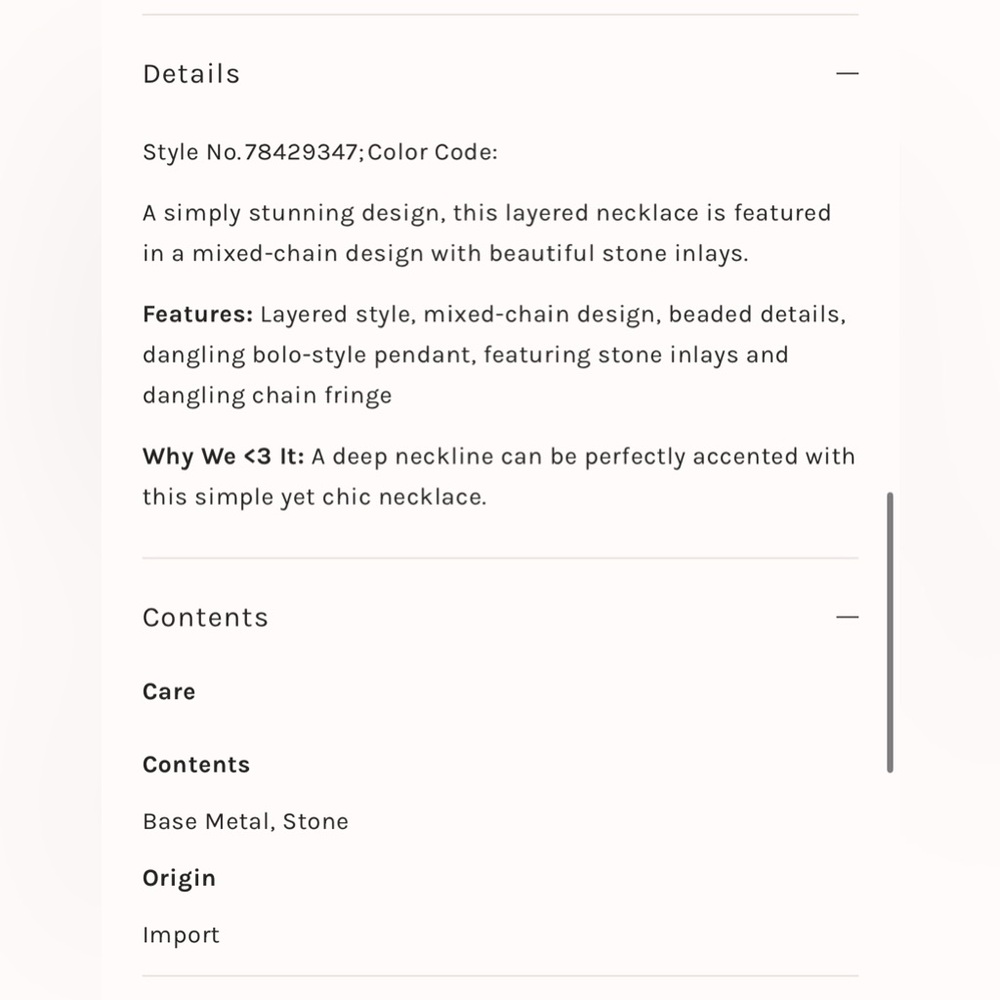Collapse the Details section using minus icon
This screenshot has height=1000, width=1000.
847,73
